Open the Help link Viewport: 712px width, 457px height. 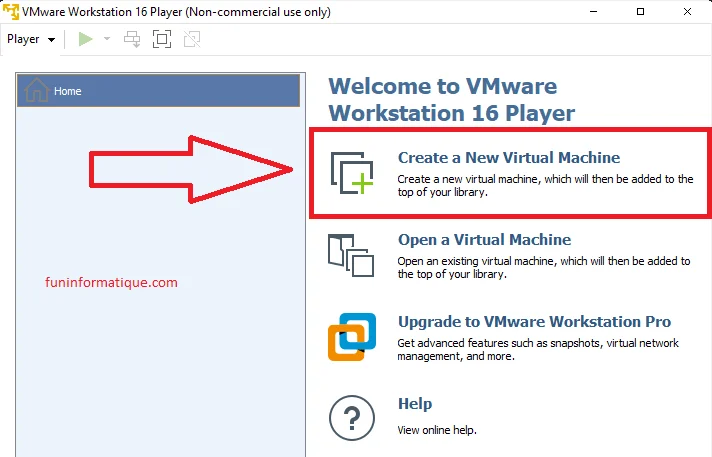coord(415,403)
